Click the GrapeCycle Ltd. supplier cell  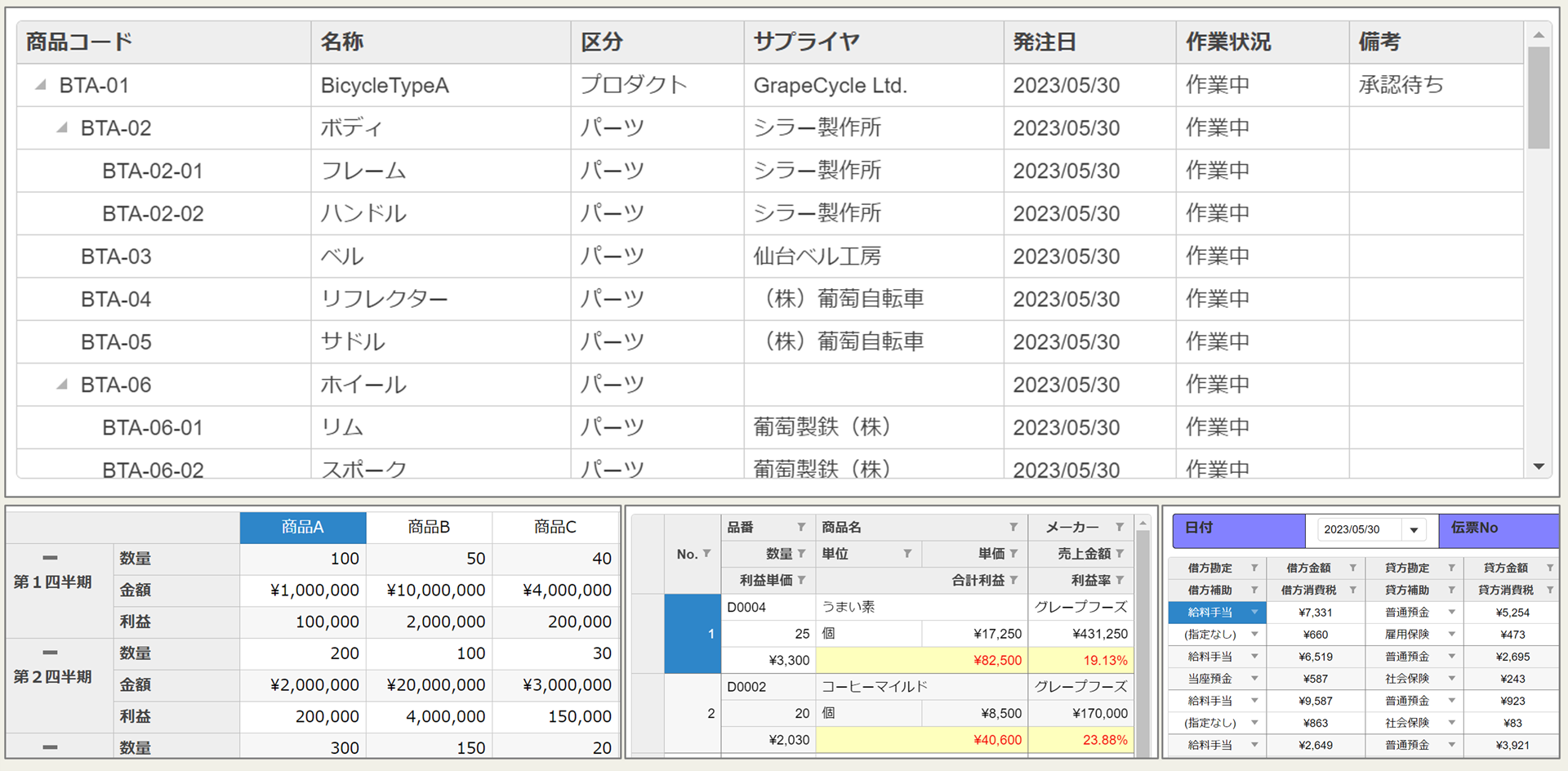point(873,85)
